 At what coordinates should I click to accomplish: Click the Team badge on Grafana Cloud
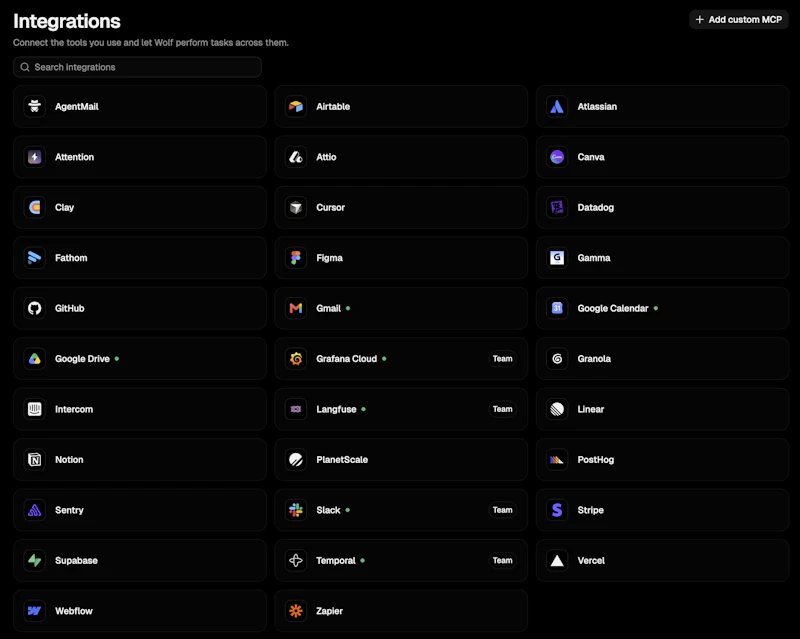point(503,359)
